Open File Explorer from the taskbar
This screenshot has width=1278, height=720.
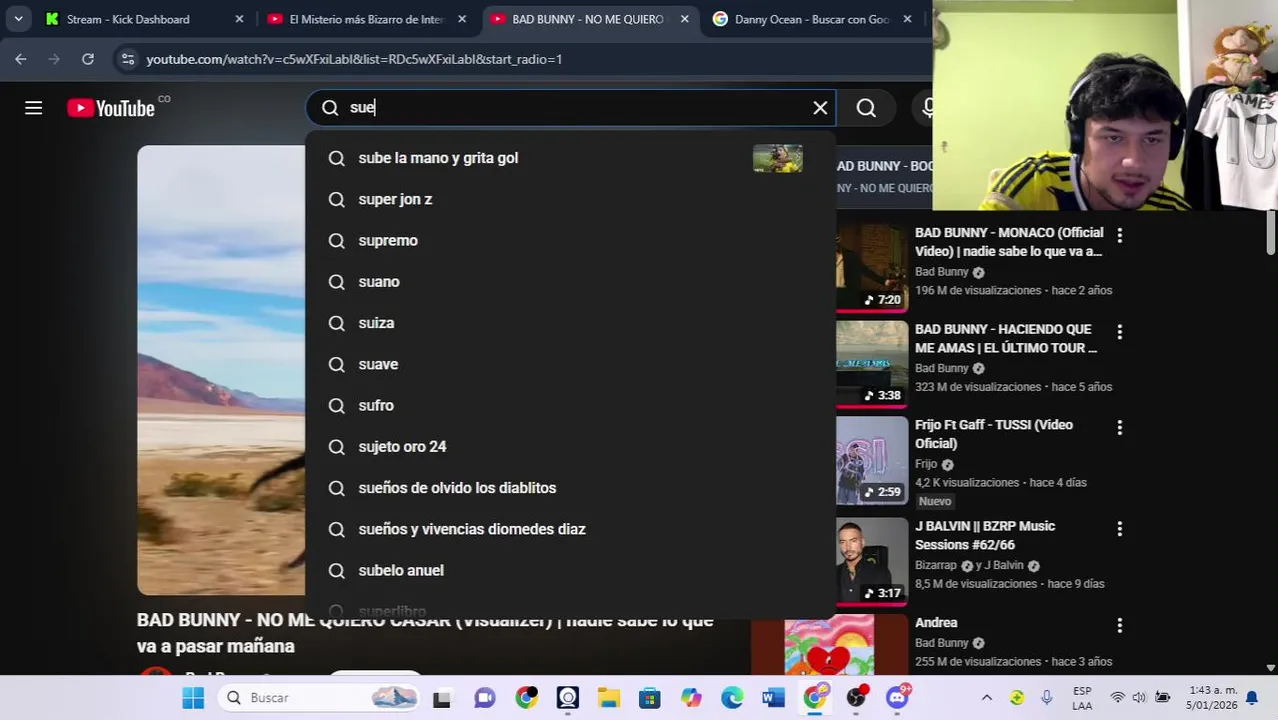(x=608, y=698)
